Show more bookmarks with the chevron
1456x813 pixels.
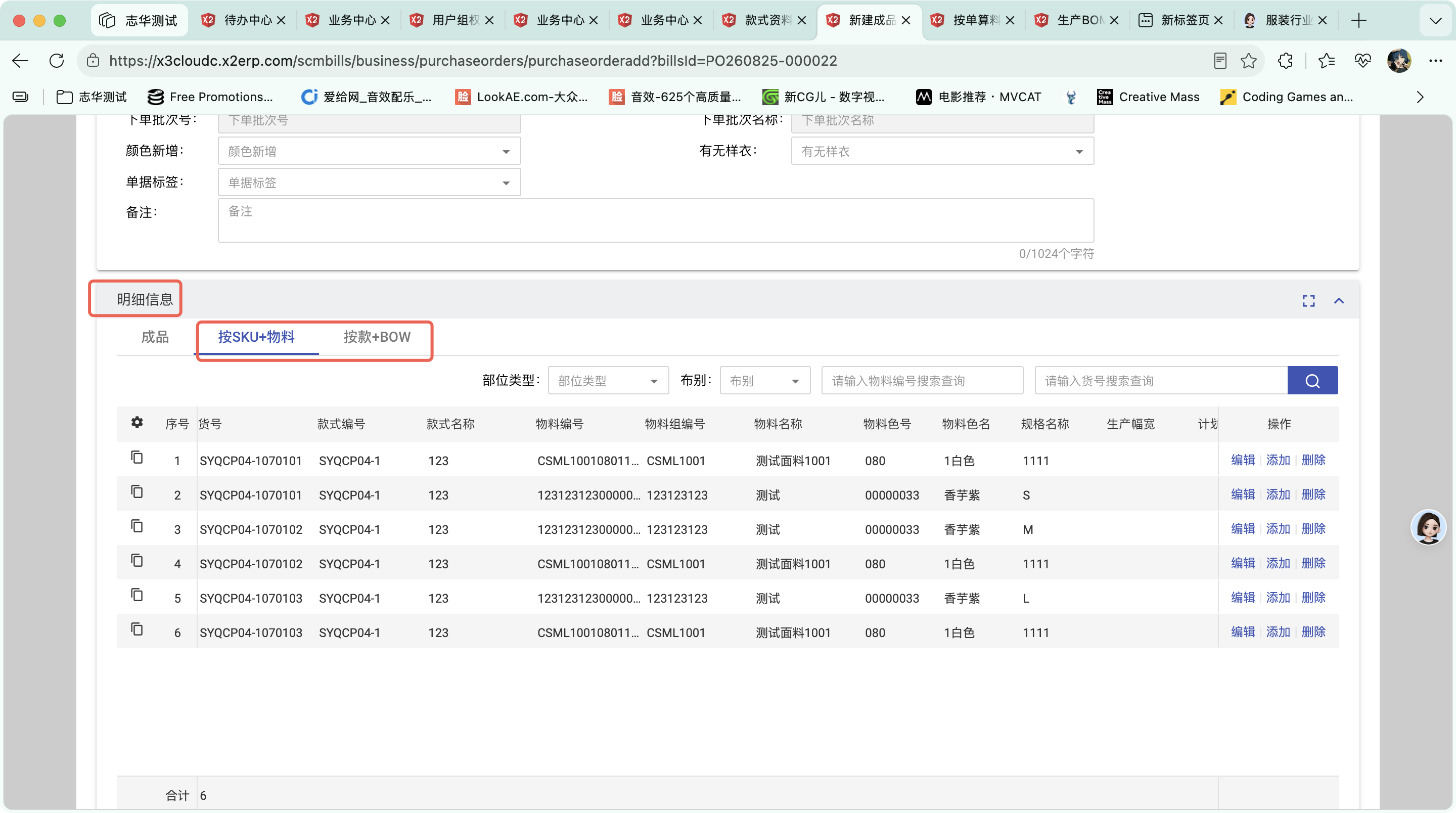point(1421,97)
